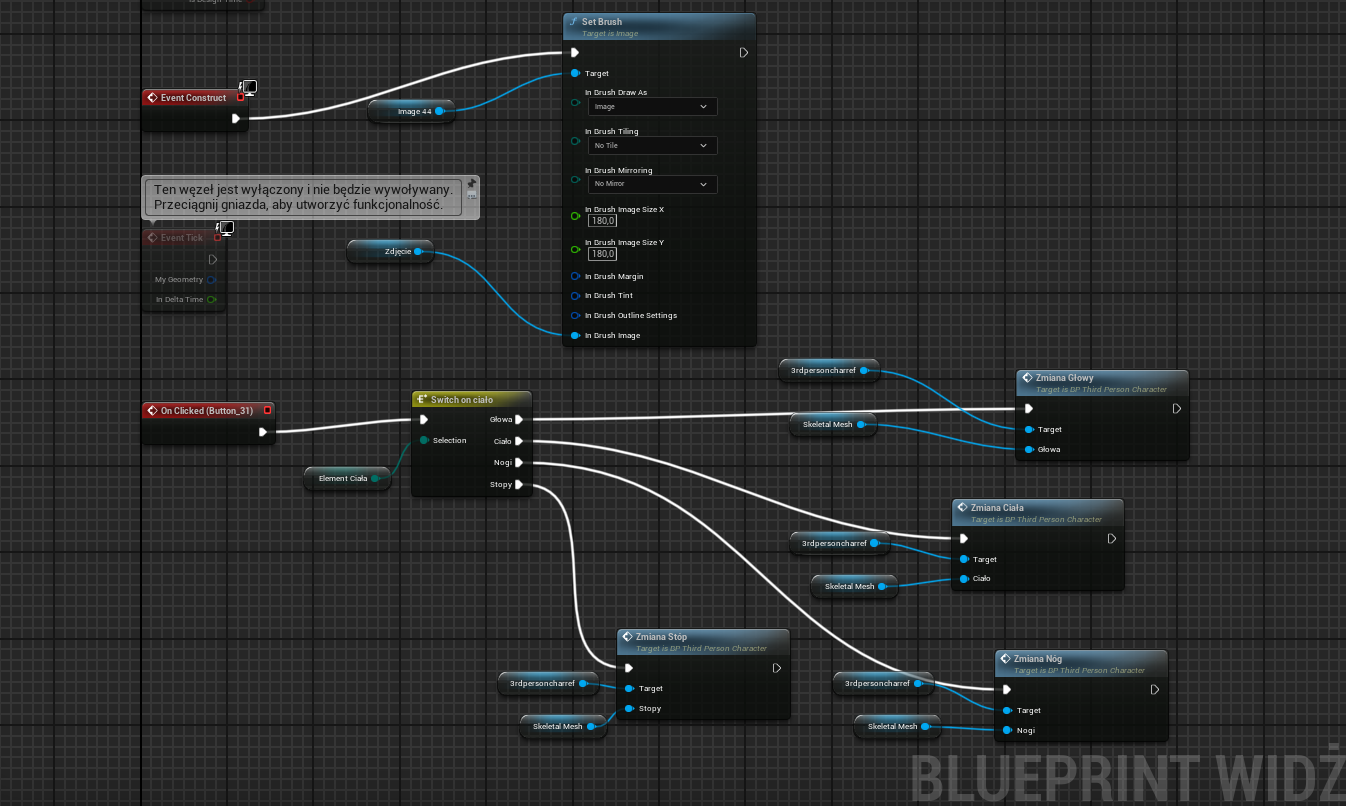Select the Image 44 variable node

click(411, 111)
